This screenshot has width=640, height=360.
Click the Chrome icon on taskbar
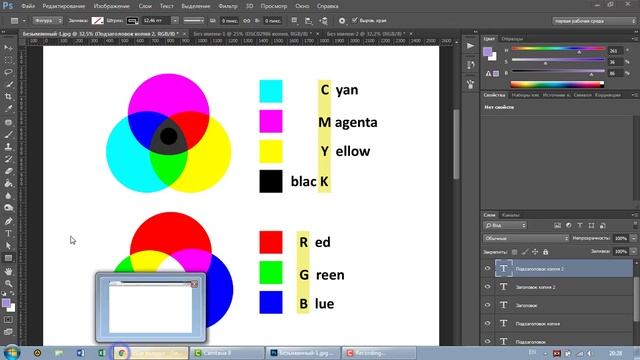point(121,353)
